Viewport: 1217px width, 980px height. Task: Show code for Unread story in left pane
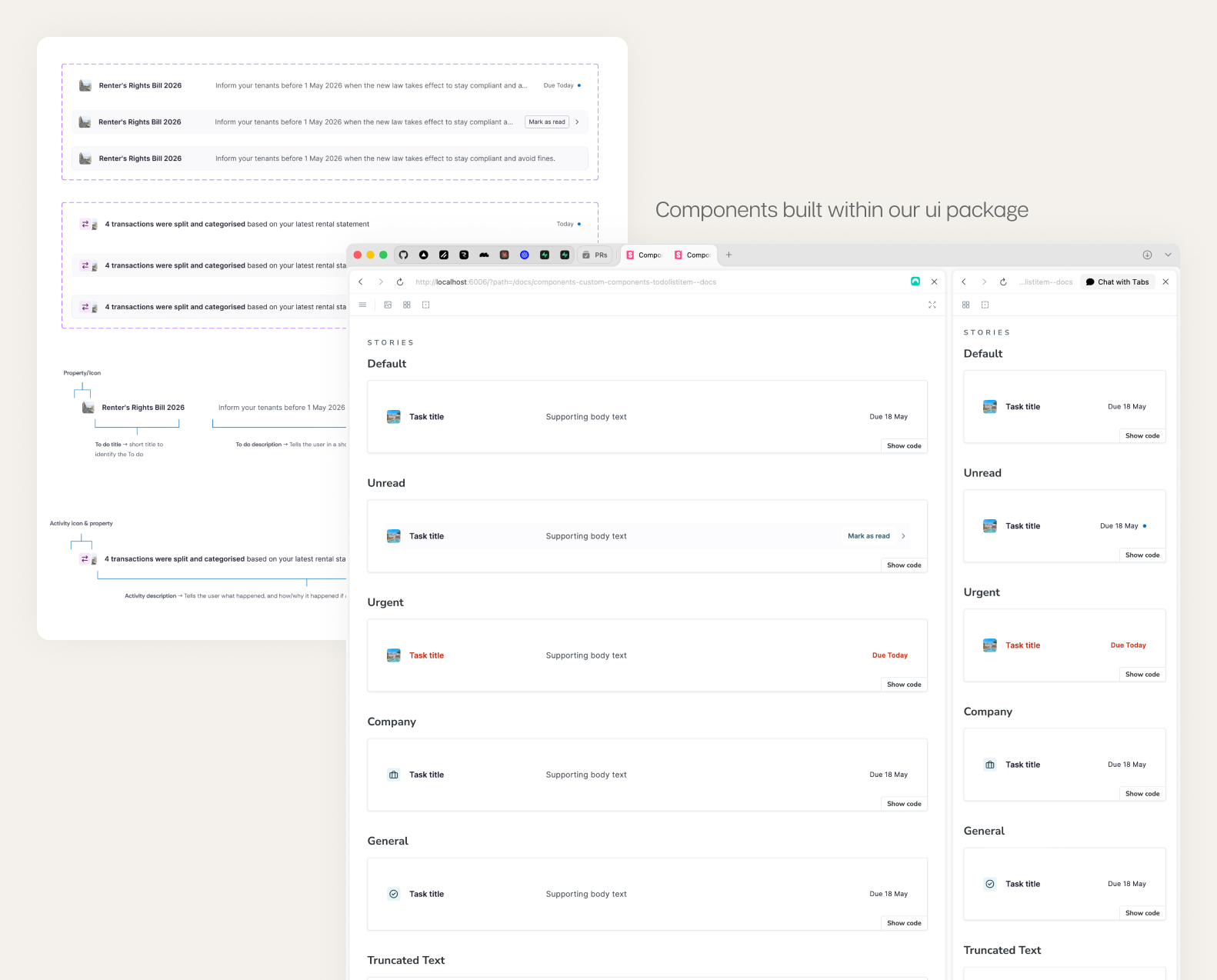point(904,565)
